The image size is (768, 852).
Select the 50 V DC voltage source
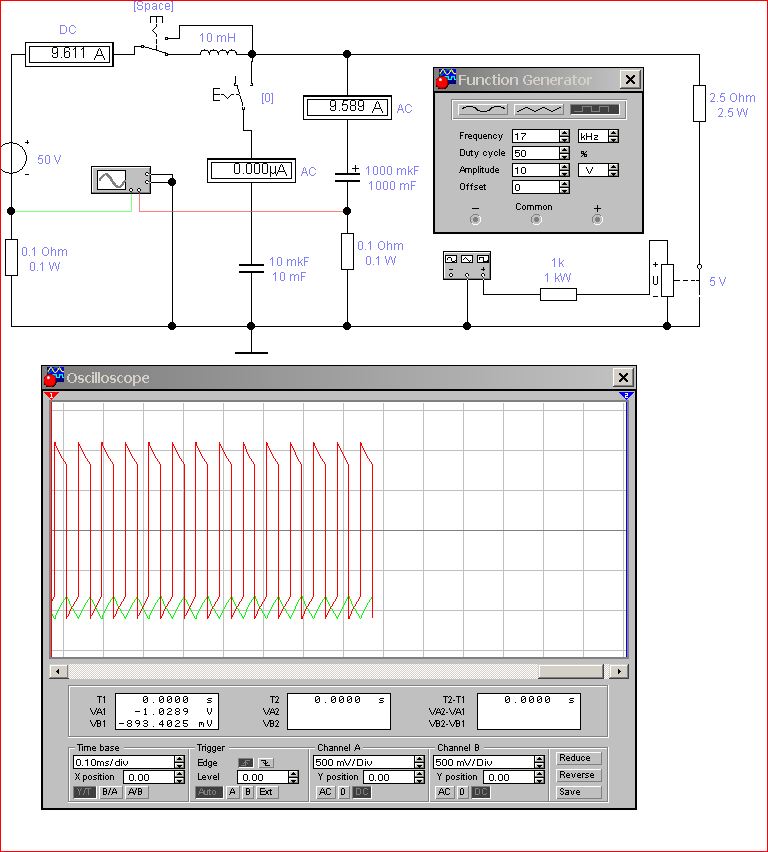[x=12, y=158]
